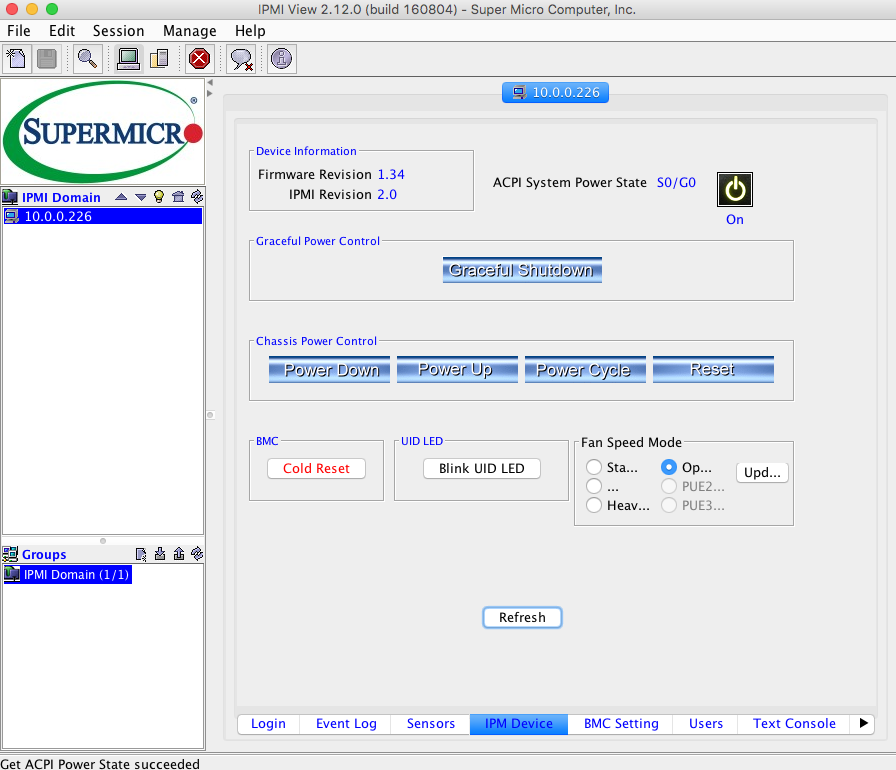Open the Edit menu

62,31
